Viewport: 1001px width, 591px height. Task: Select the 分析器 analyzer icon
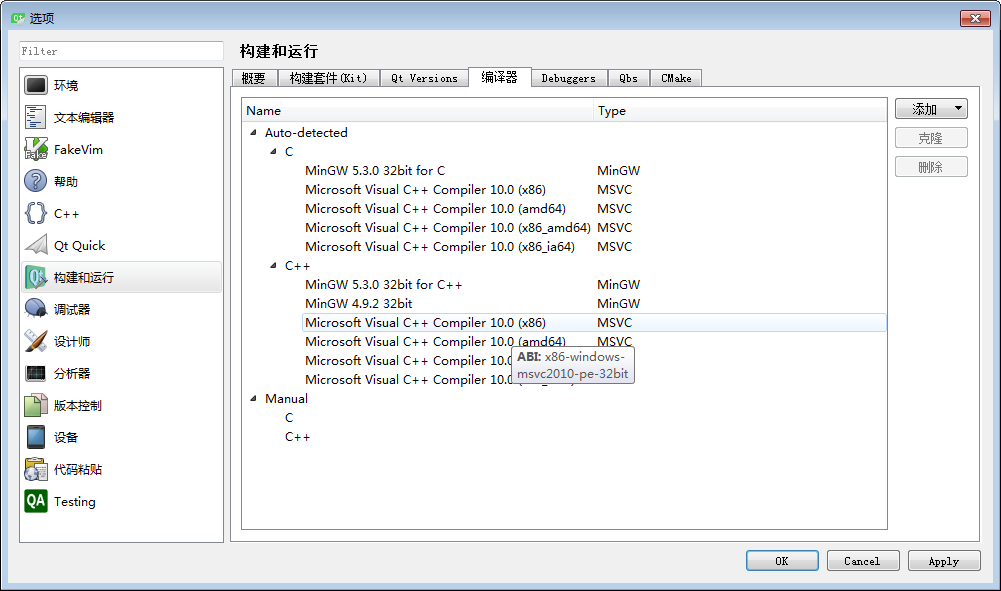coord(36,373)
